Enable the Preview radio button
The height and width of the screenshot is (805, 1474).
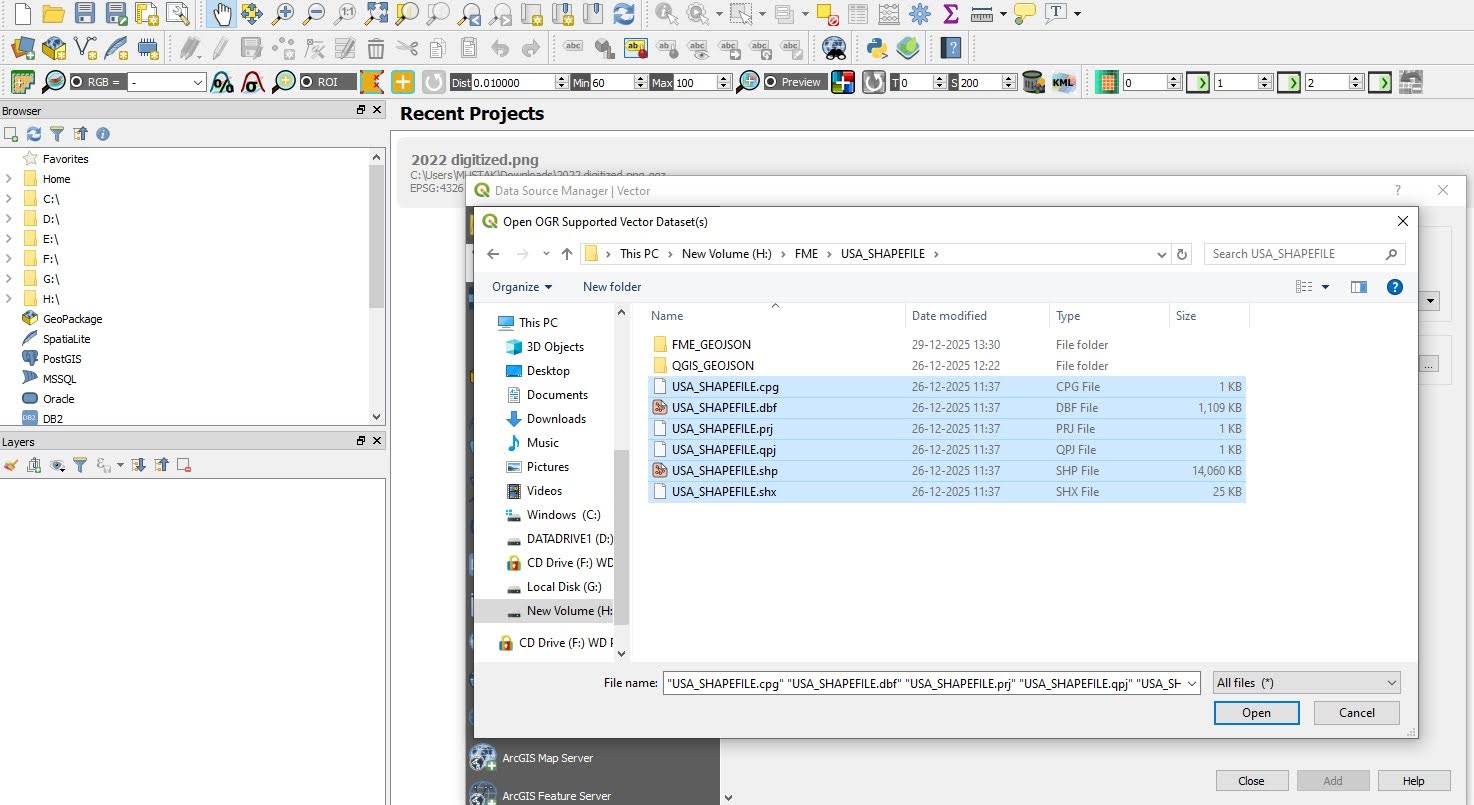[771, 82]
